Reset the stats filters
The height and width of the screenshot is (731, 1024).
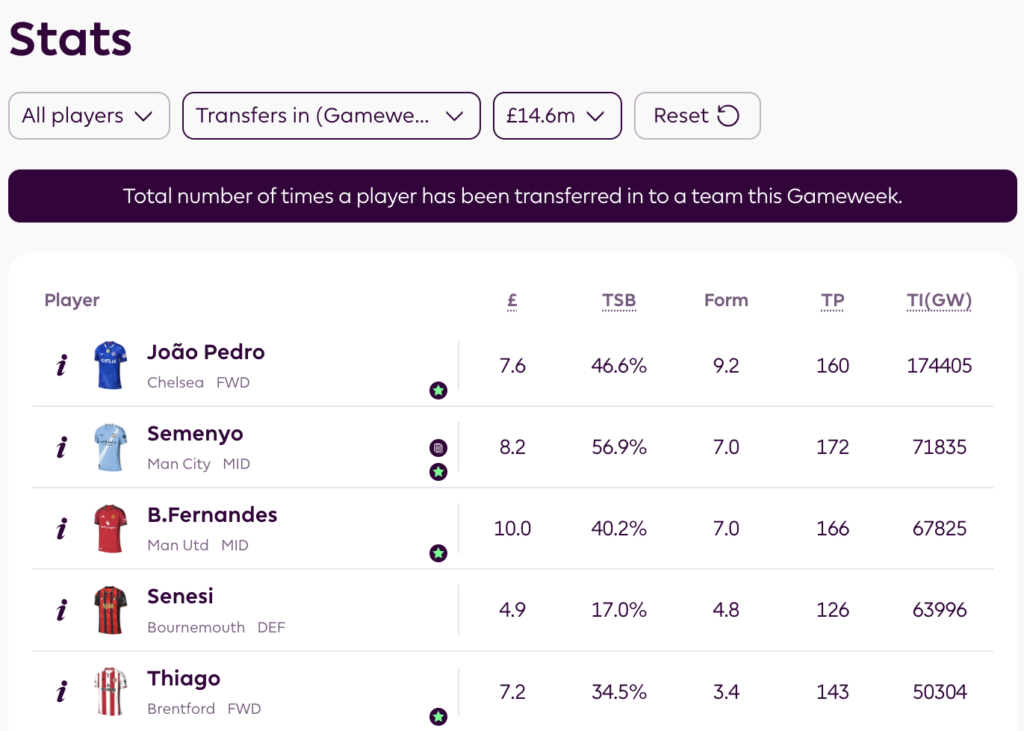coord(697,116)
